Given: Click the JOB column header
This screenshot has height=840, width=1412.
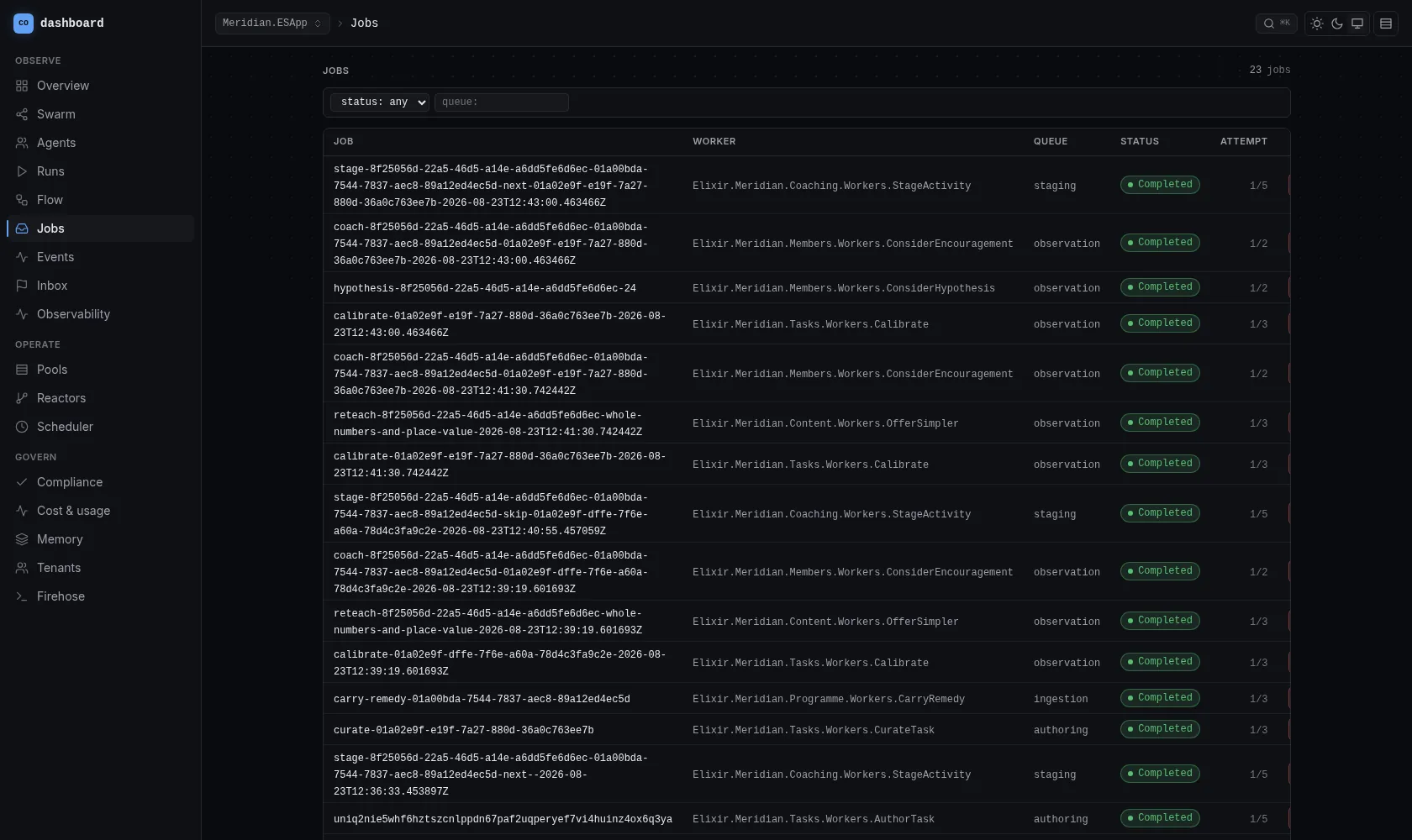Looking at the screenshot, I should point(343,142).
